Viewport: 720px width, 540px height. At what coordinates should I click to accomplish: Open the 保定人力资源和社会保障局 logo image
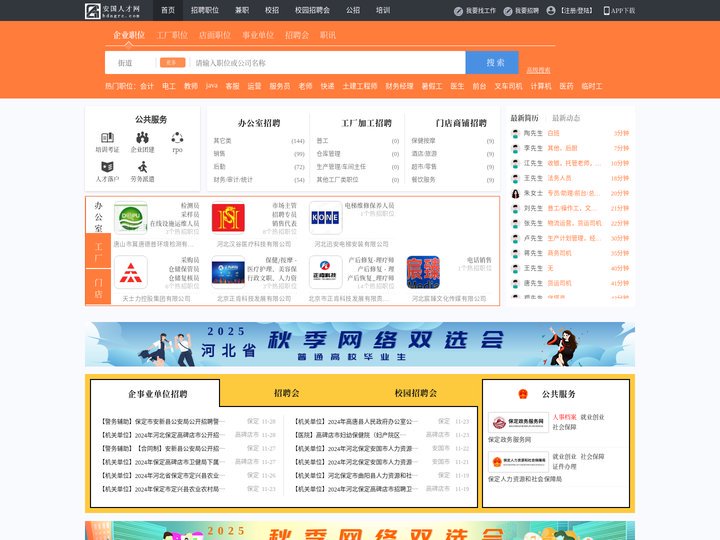518,462
